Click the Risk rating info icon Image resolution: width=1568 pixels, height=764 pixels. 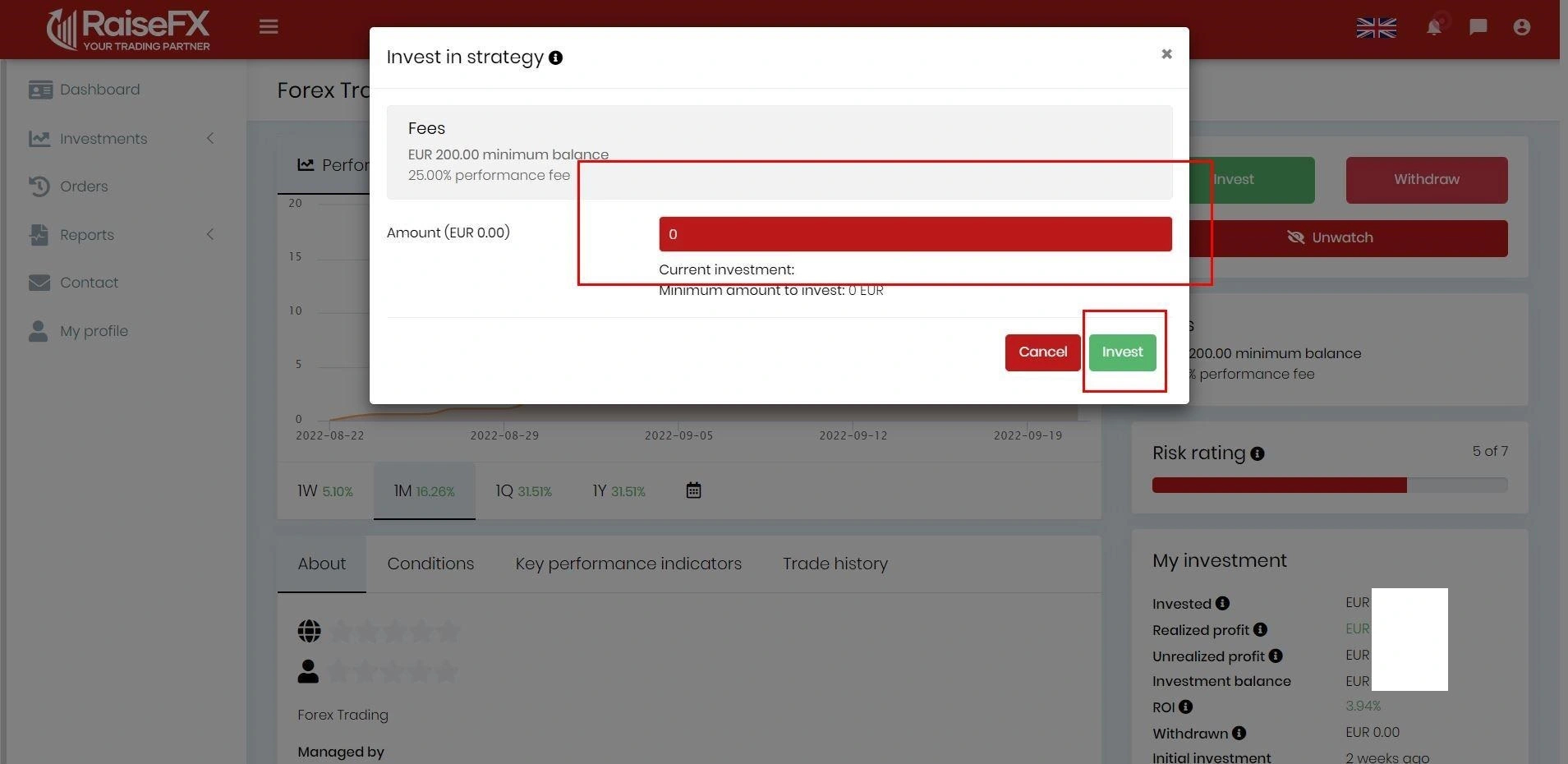coord(1257,453)
